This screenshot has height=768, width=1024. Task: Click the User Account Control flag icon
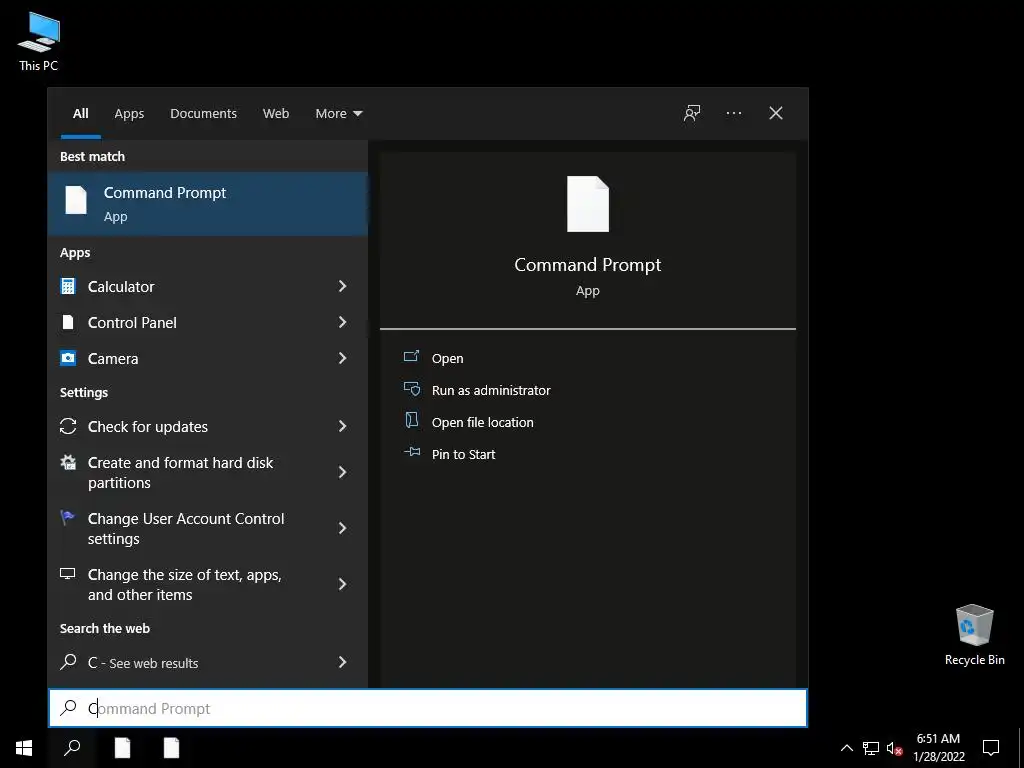[x=67, y=518]
